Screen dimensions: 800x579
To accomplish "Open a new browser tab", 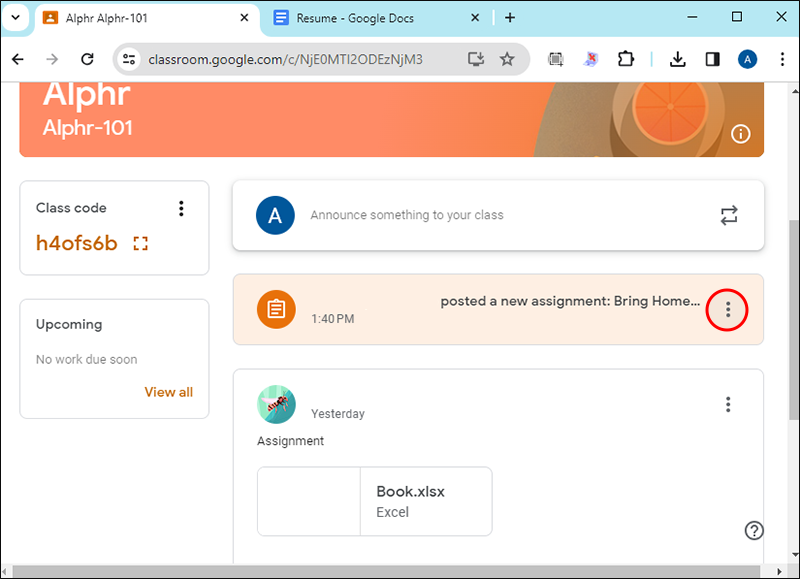I will coord(510,18).
